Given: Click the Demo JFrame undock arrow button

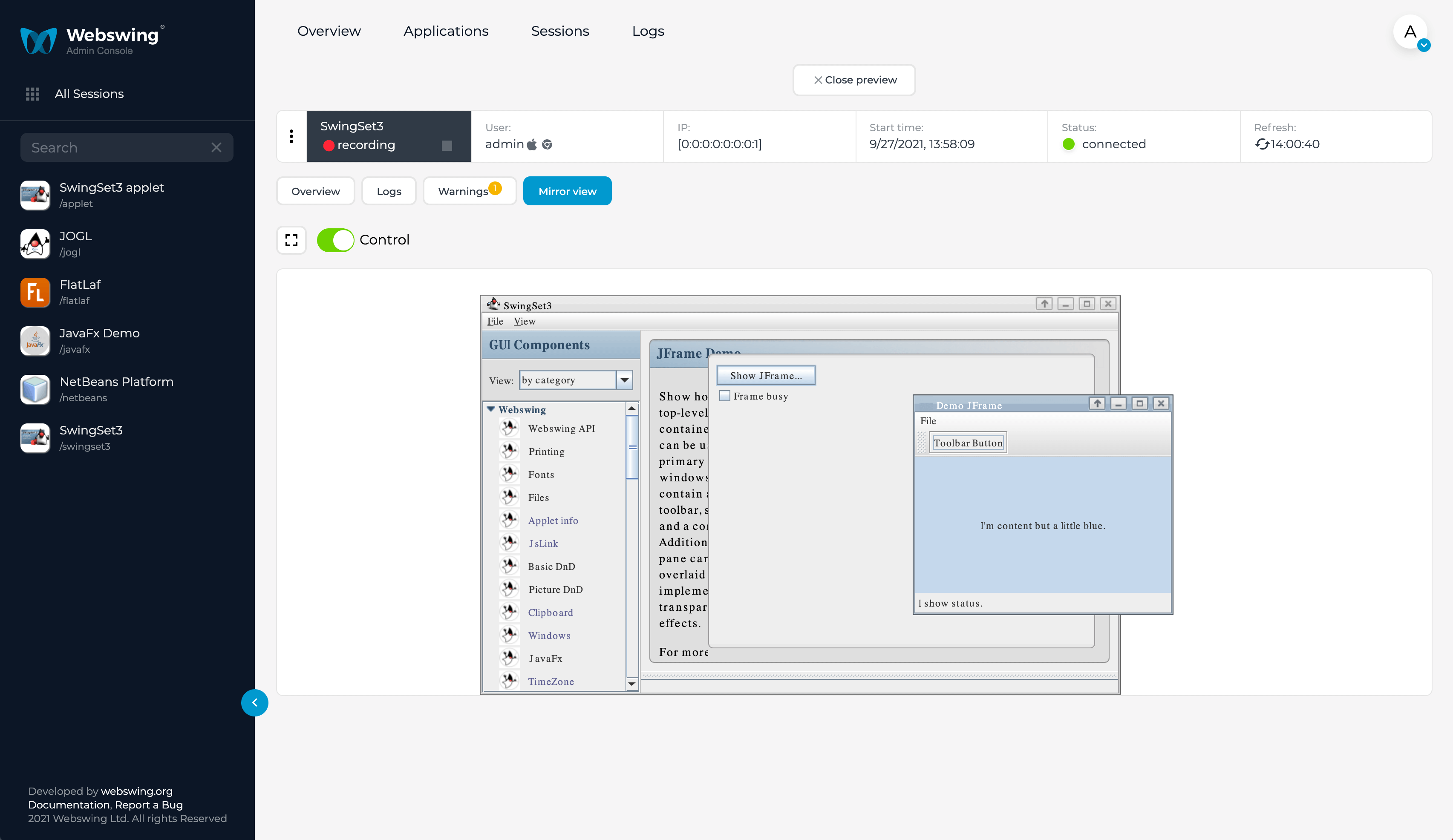Looking at the screenshot, I should (x=1097, y=403).
